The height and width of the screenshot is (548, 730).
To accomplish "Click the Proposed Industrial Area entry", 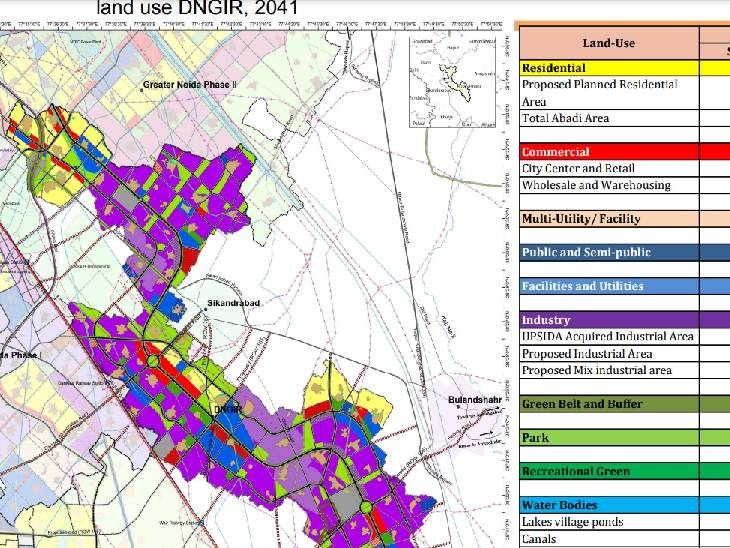I will [x=588, y=354].
